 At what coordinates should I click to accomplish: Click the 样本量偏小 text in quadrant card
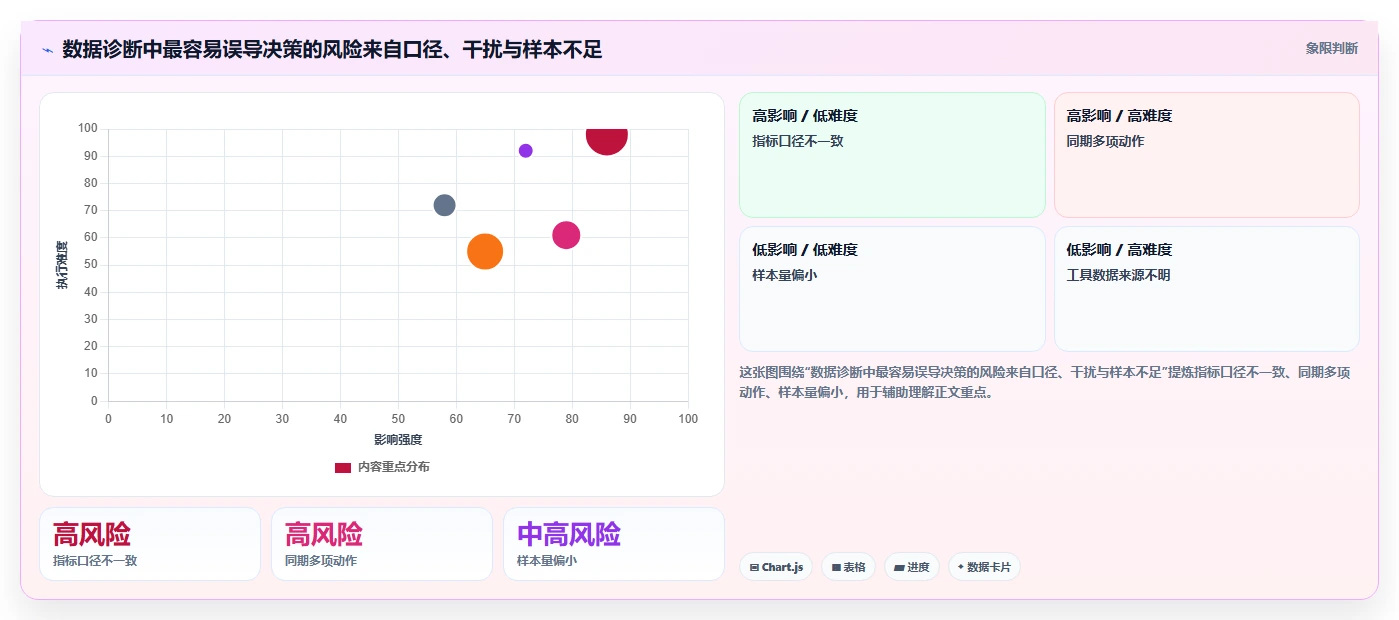tap(785, 275)
